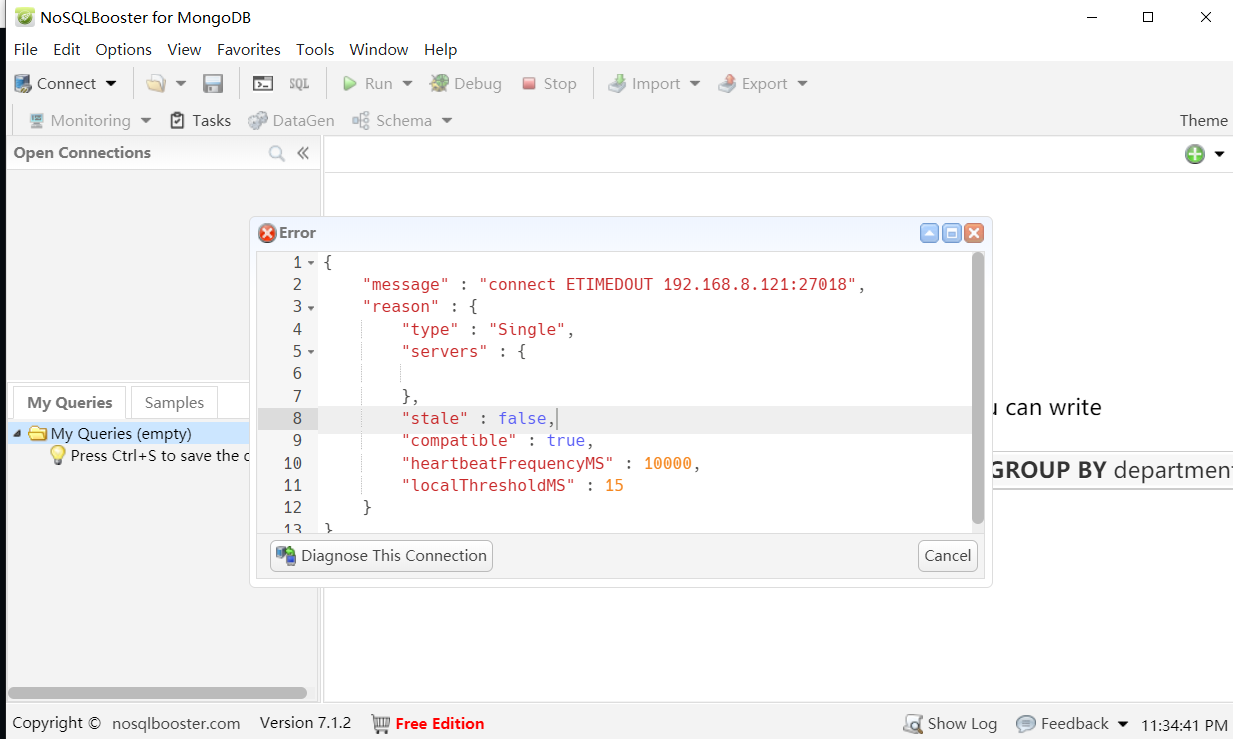
Task: Click the Import button
Action: (x=644, y=84)
